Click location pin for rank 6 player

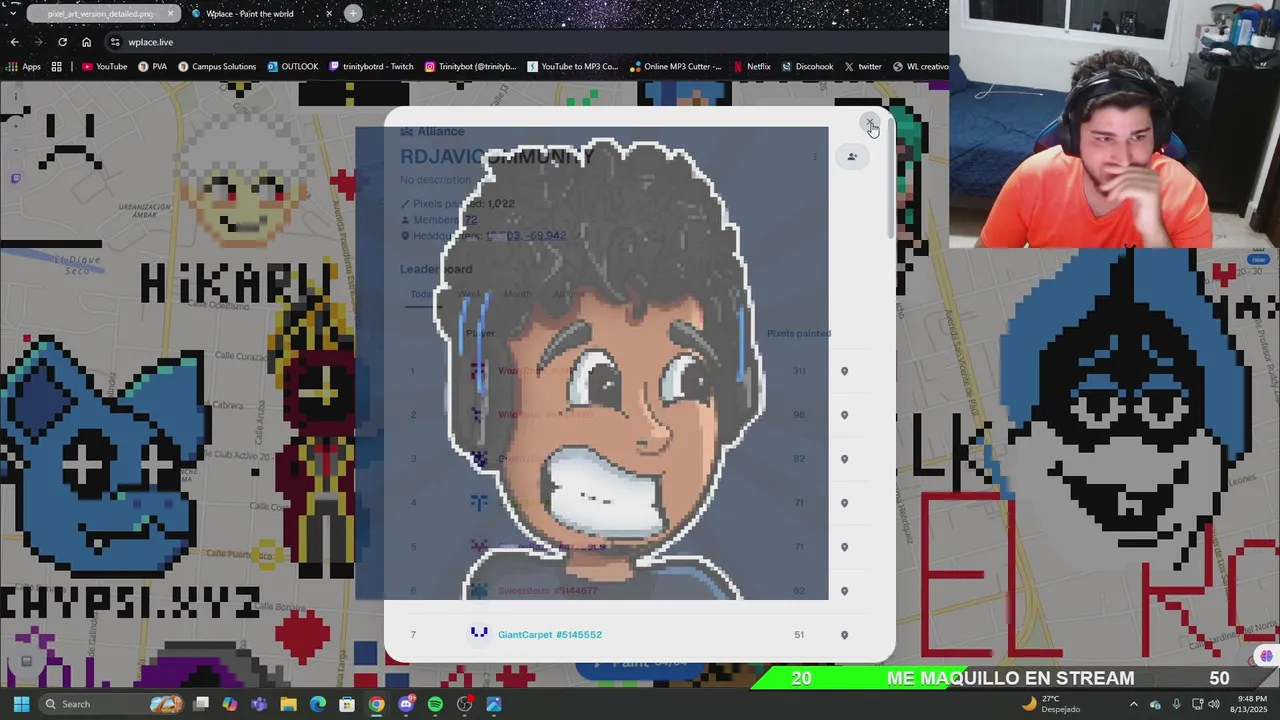coord(844,591)
